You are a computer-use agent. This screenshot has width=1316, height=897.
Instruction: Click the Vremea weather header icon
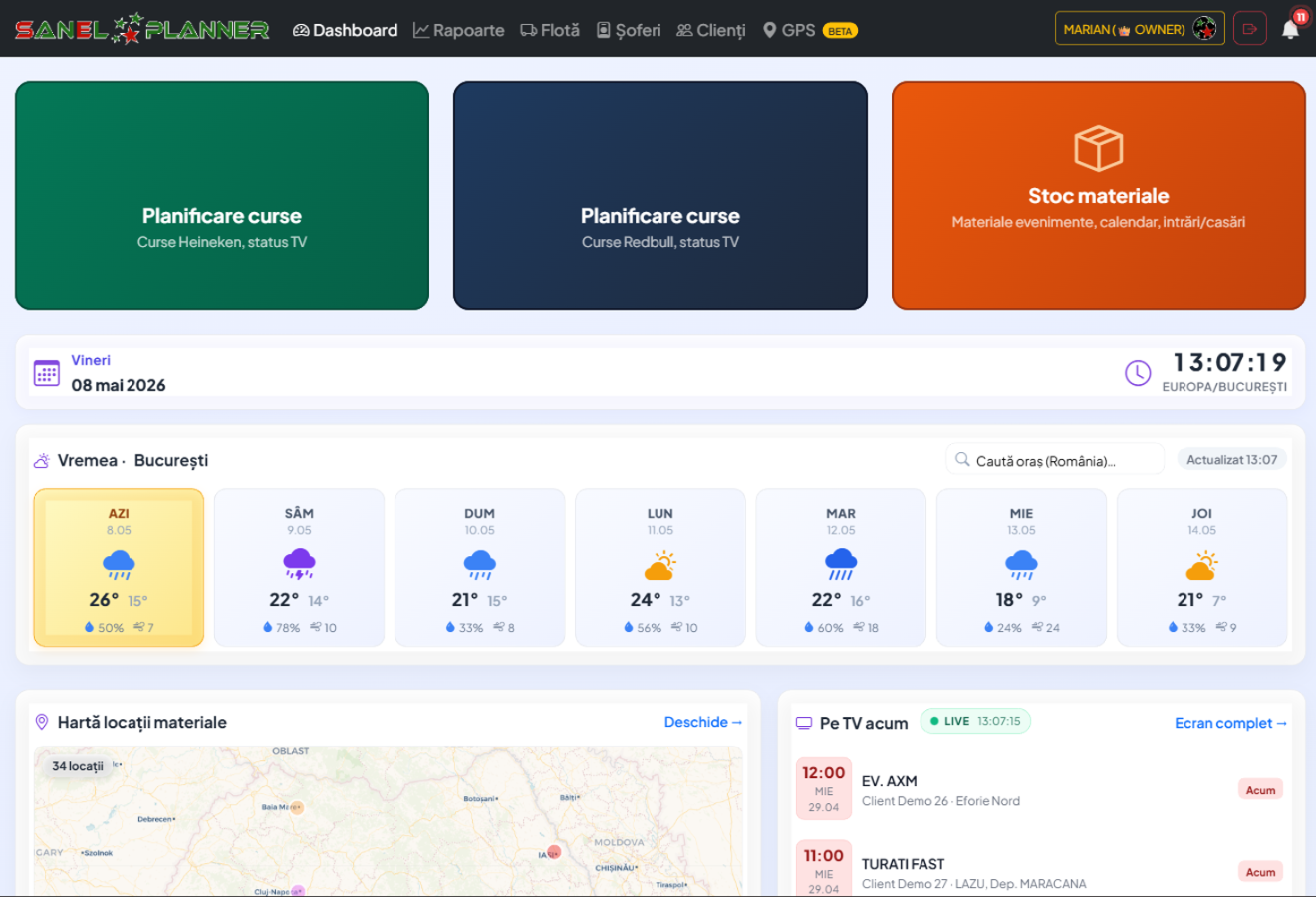point(42,461)
